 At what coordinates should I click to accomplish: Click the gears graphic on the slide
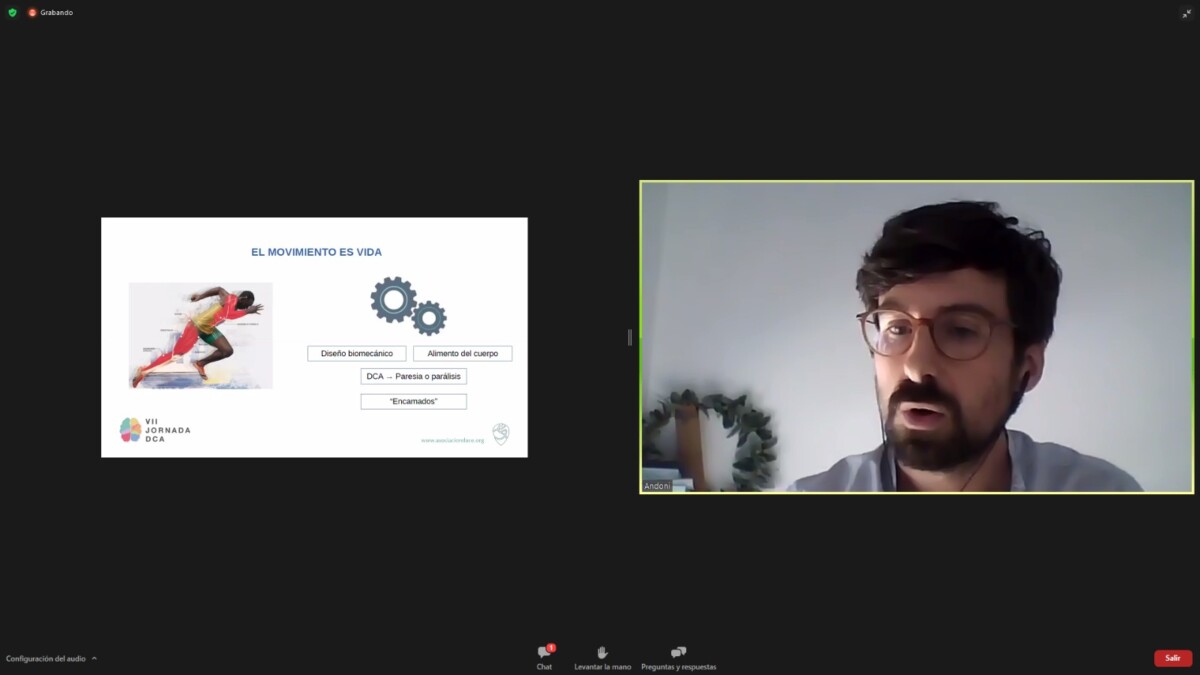point(408,305)
